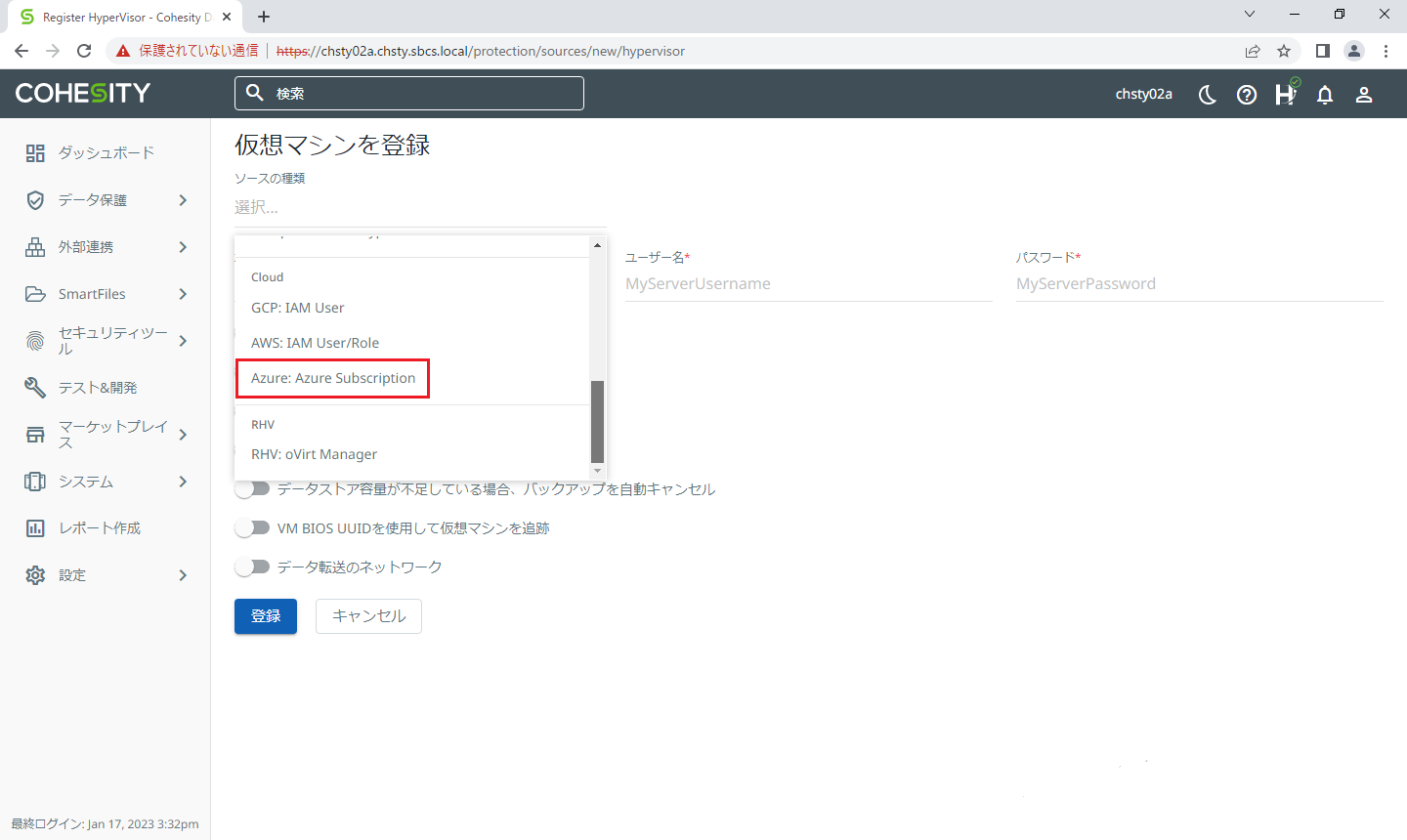Expand the セキュリティツール submenu chevron
This screenshot has width=1407, height=840.
183,341
